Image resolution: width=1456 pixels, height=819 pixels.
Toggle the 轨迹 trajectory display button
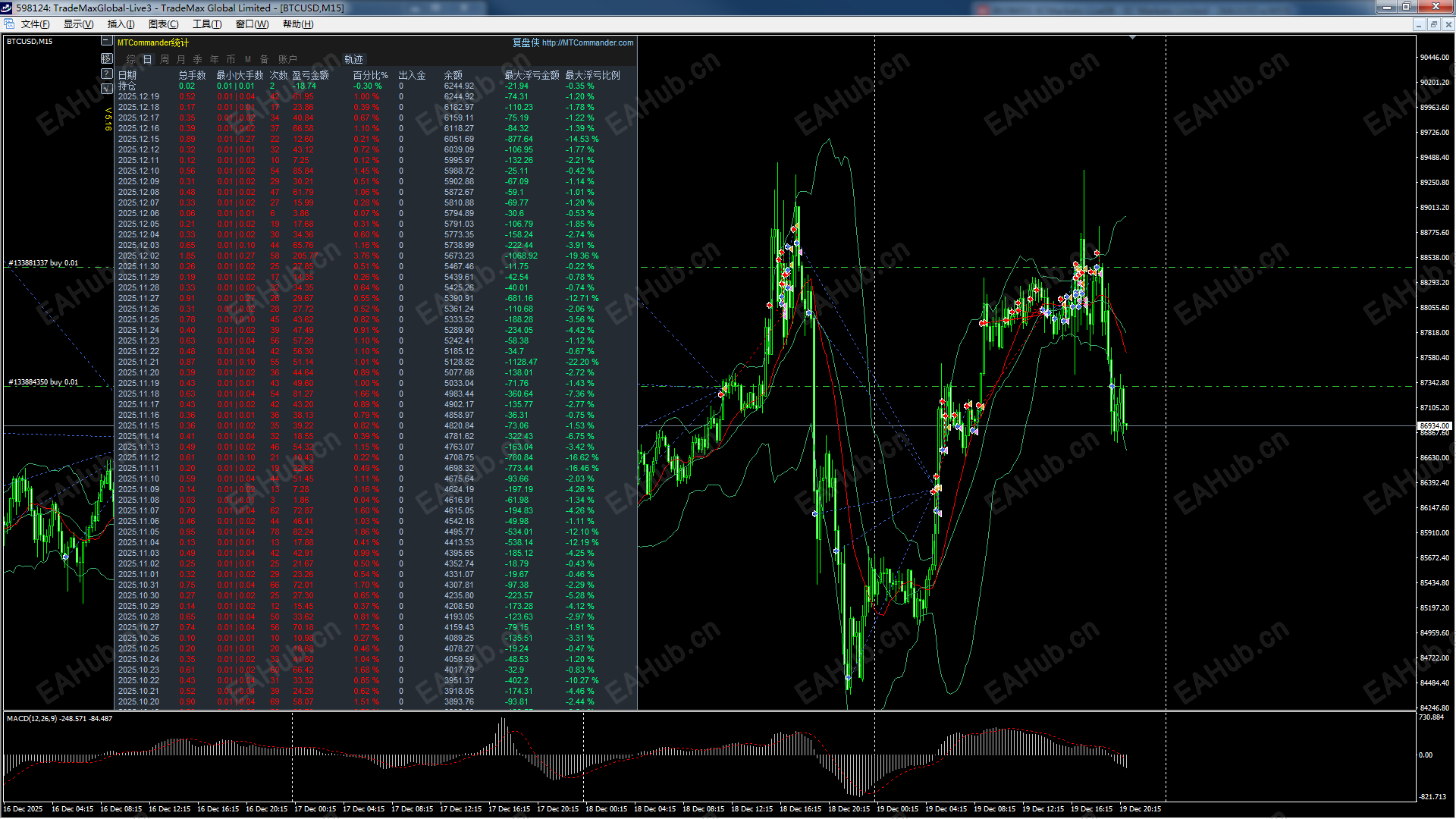[356, 59]
